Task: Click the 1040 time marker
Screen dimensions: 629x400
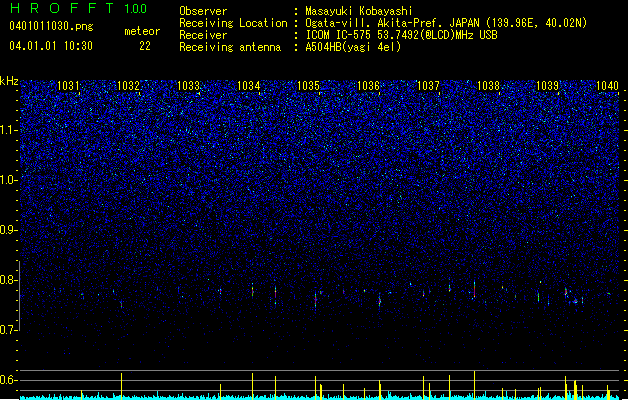Action: pyautogui.click(x=607, y=85)
